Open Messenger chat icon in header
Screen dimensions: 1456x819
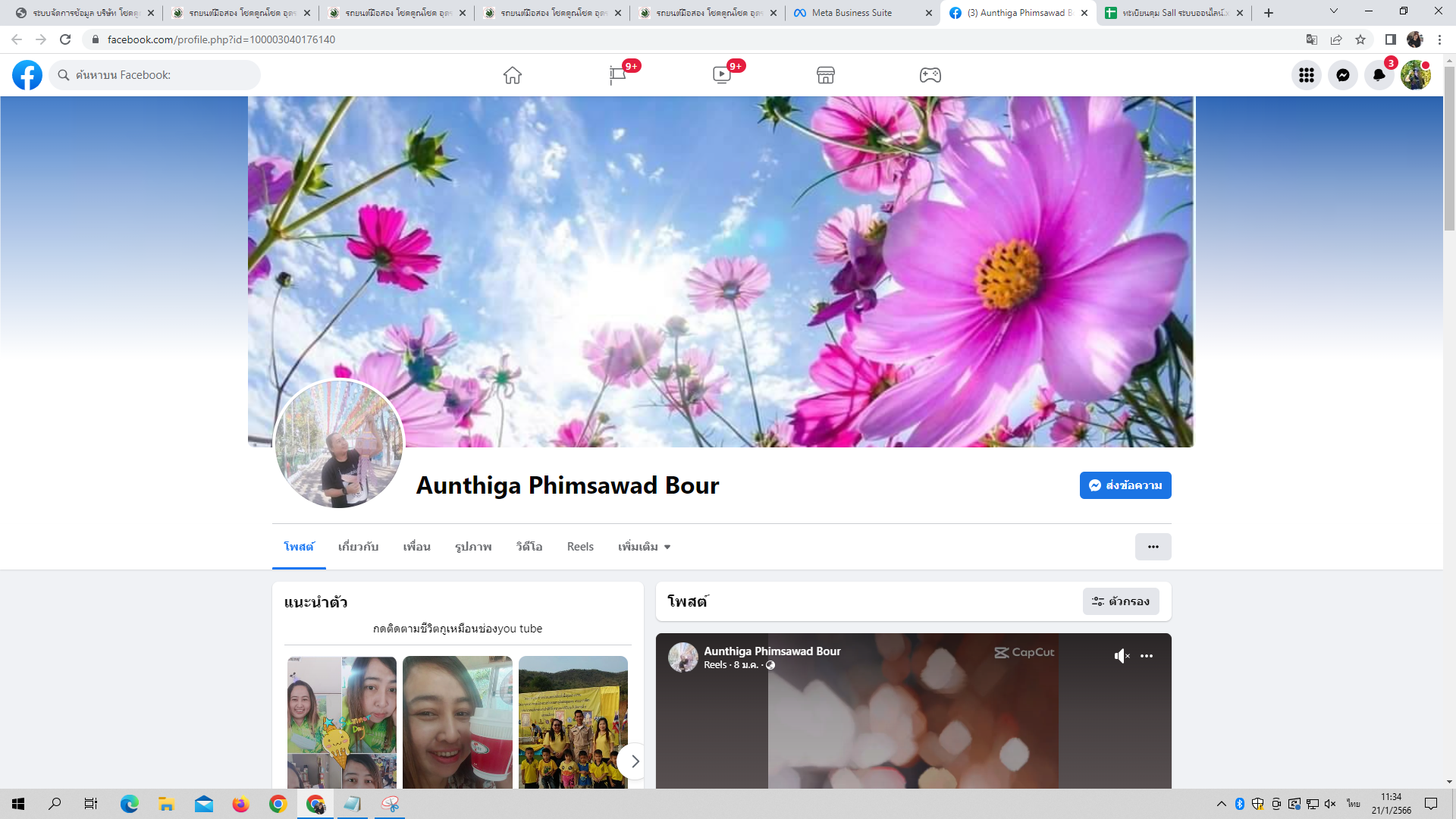1342,75
